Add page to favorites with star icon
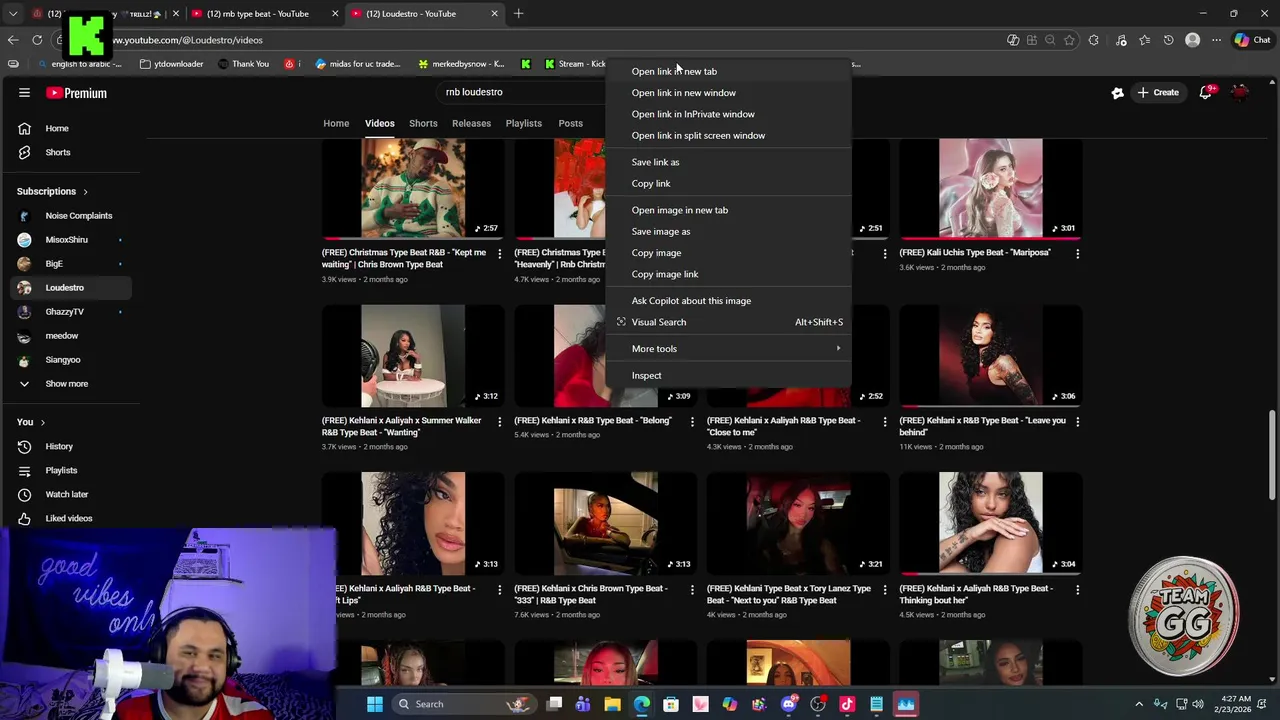This screenshot has width=1280, height=720. [1069, 40]
